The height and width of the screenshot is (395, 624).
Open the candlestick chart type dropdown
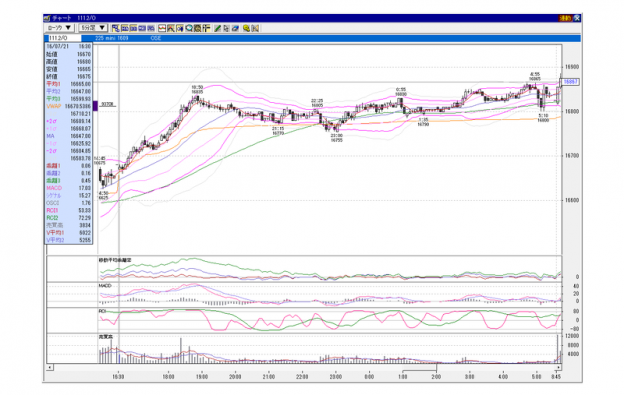tap(59, 28)
